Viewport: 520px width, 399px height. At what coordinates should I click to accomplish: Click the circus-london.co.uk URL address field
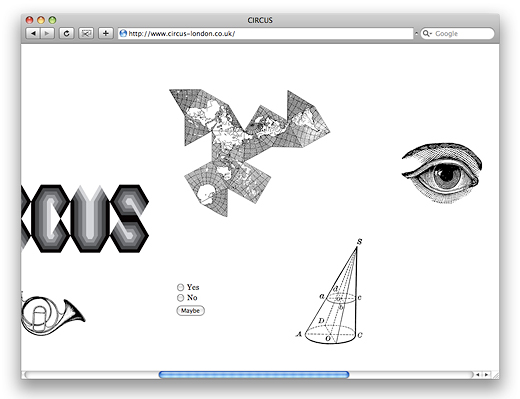click(x=265, y=33)
